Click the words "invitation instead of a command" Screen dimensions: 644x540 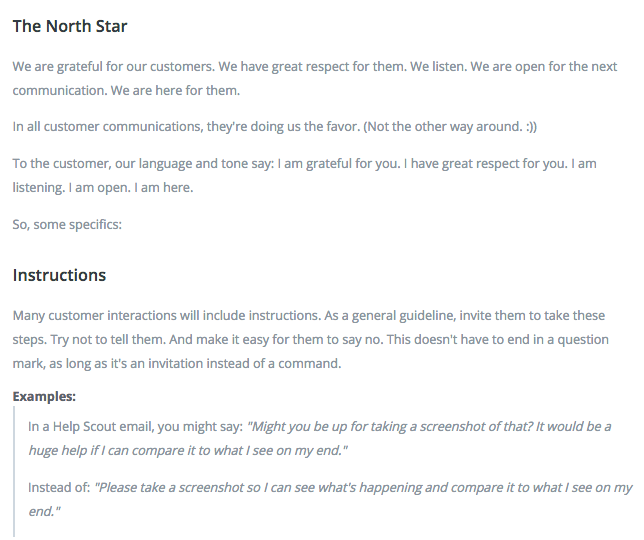click(x=244, y=364)
